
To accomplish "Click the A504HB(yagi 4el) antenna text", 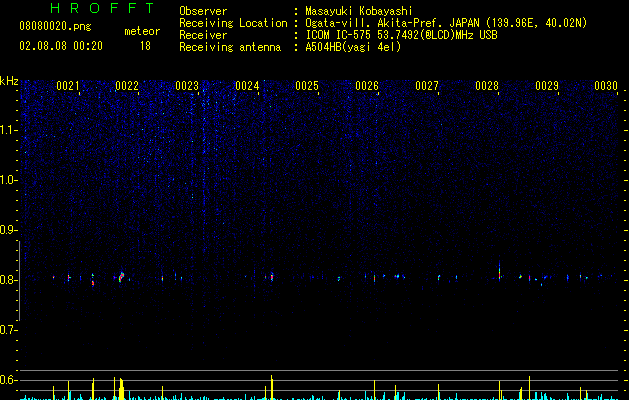I will (353, 47).
